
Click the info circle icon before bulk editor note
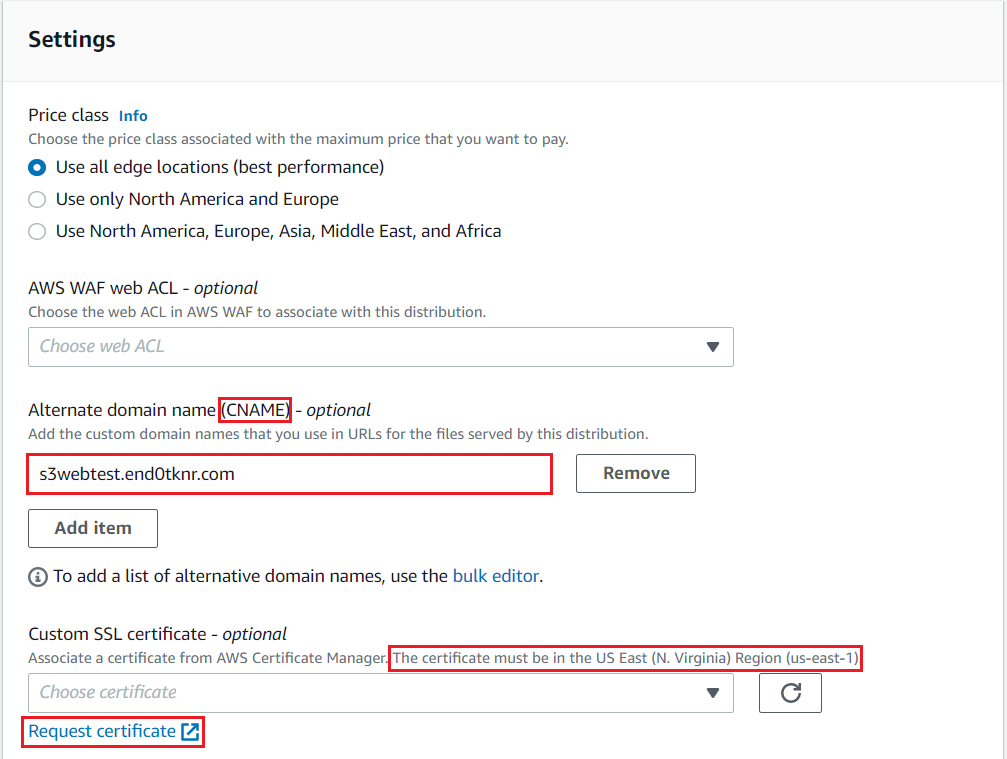pos(38,577)
